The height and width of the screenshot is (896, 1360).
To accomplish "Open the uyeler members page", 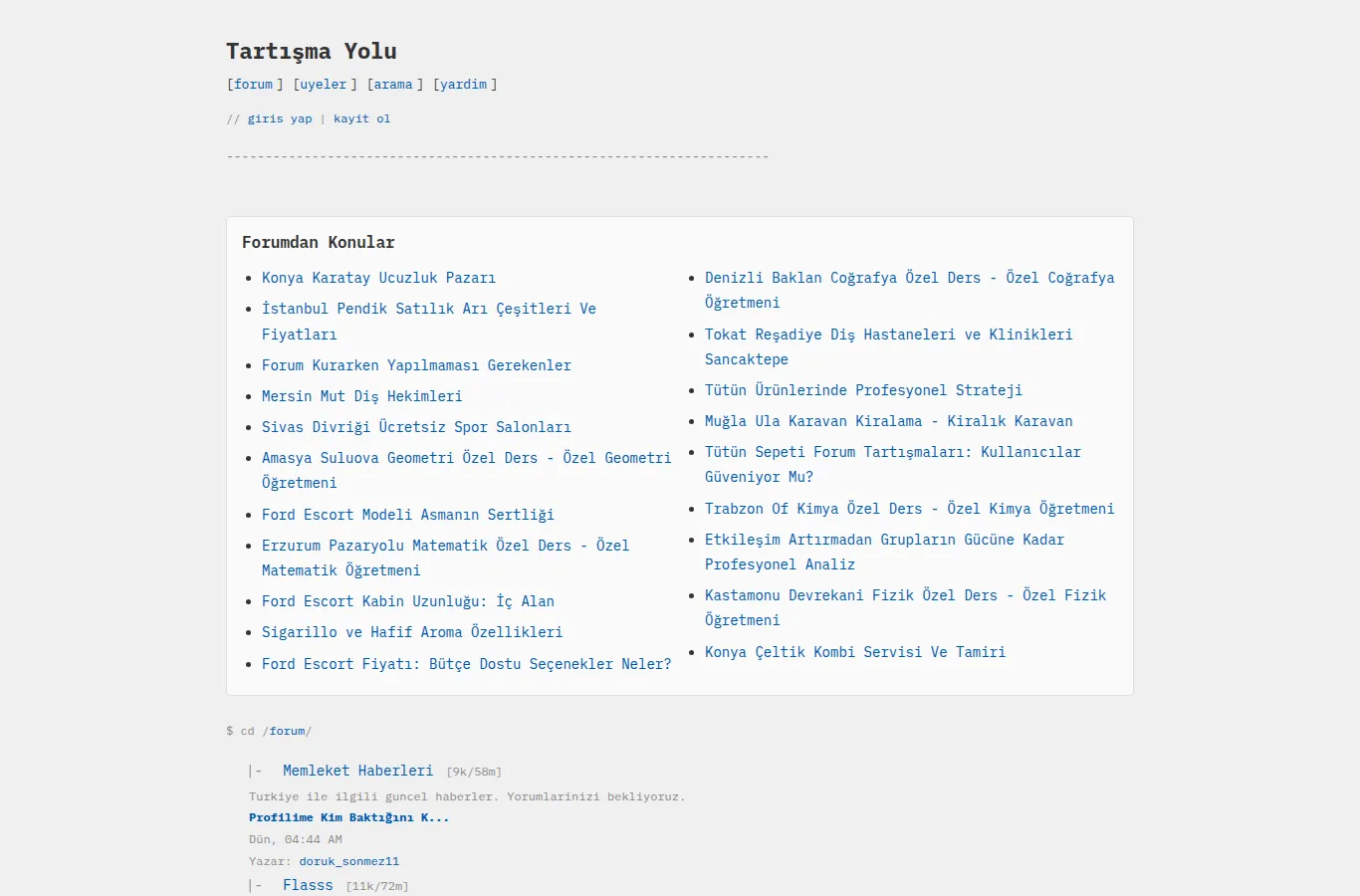I will pyautogui.click(x=324, y=85).
